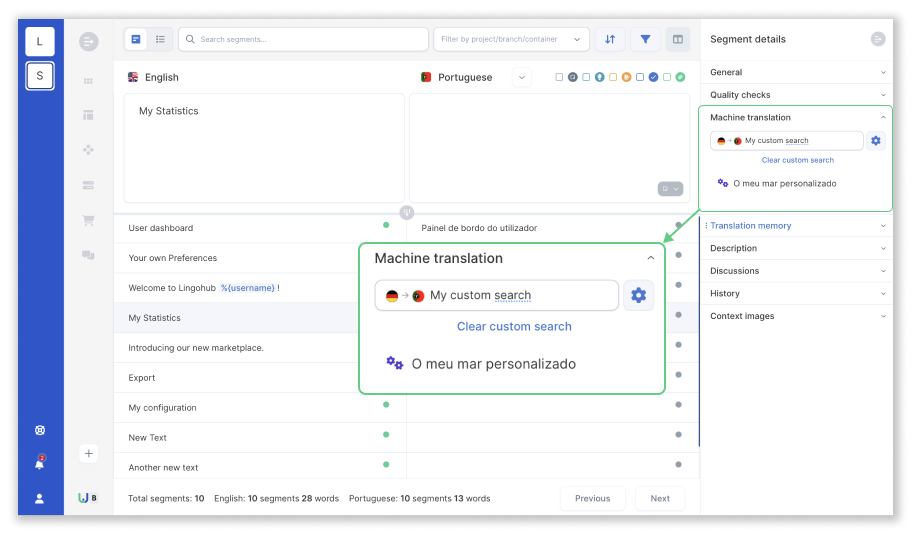
Task: Click the magnifier icon in search box
Action: [190, 39]
